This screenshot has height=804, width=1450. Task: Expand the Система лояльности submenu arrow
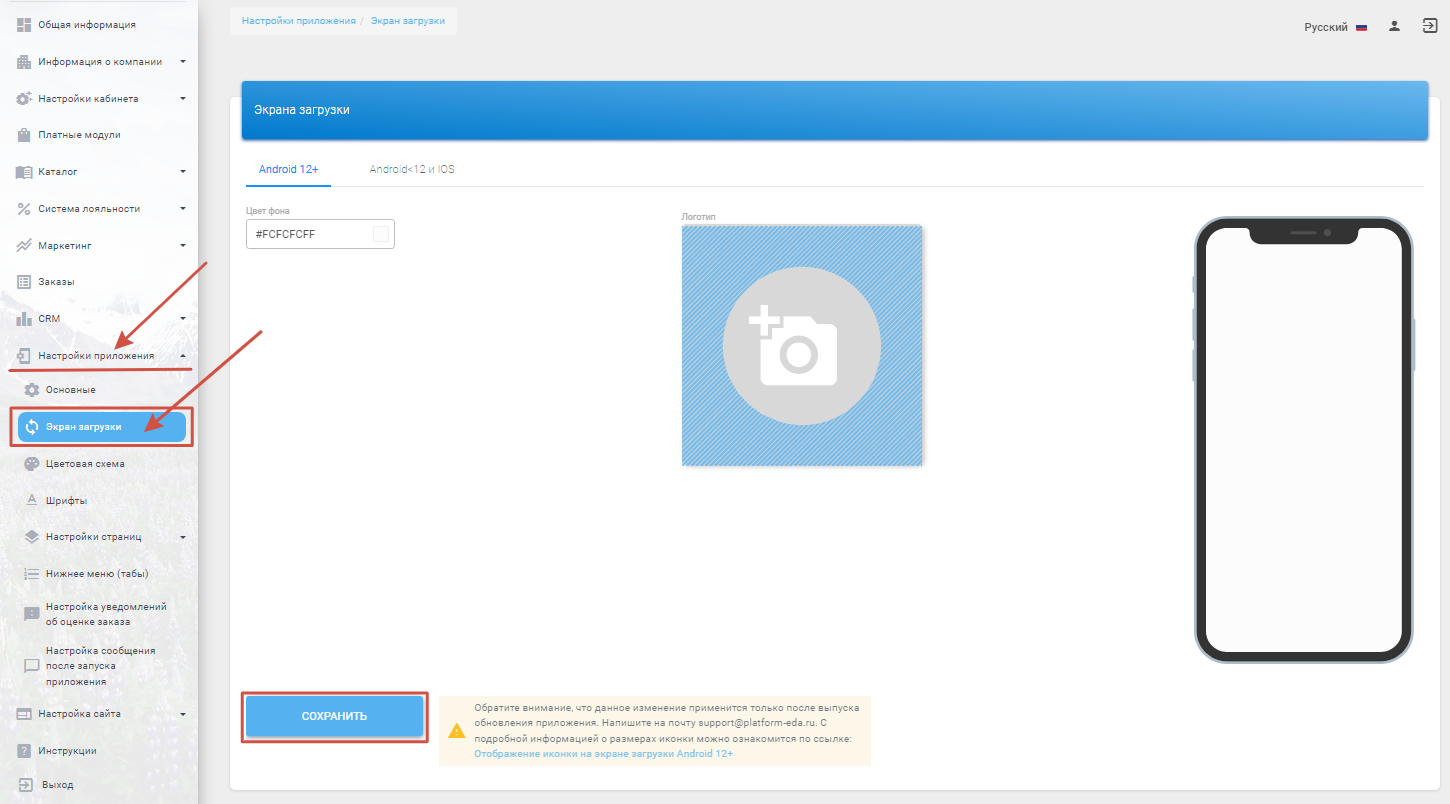click(x=183, y=209)
